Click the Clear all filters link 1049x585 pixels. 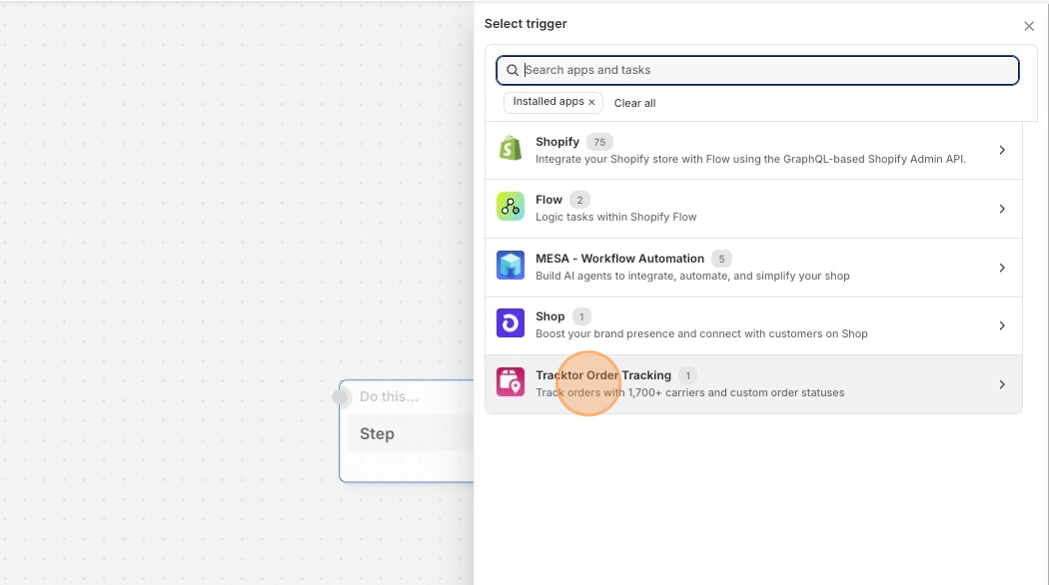coord(635,103)
